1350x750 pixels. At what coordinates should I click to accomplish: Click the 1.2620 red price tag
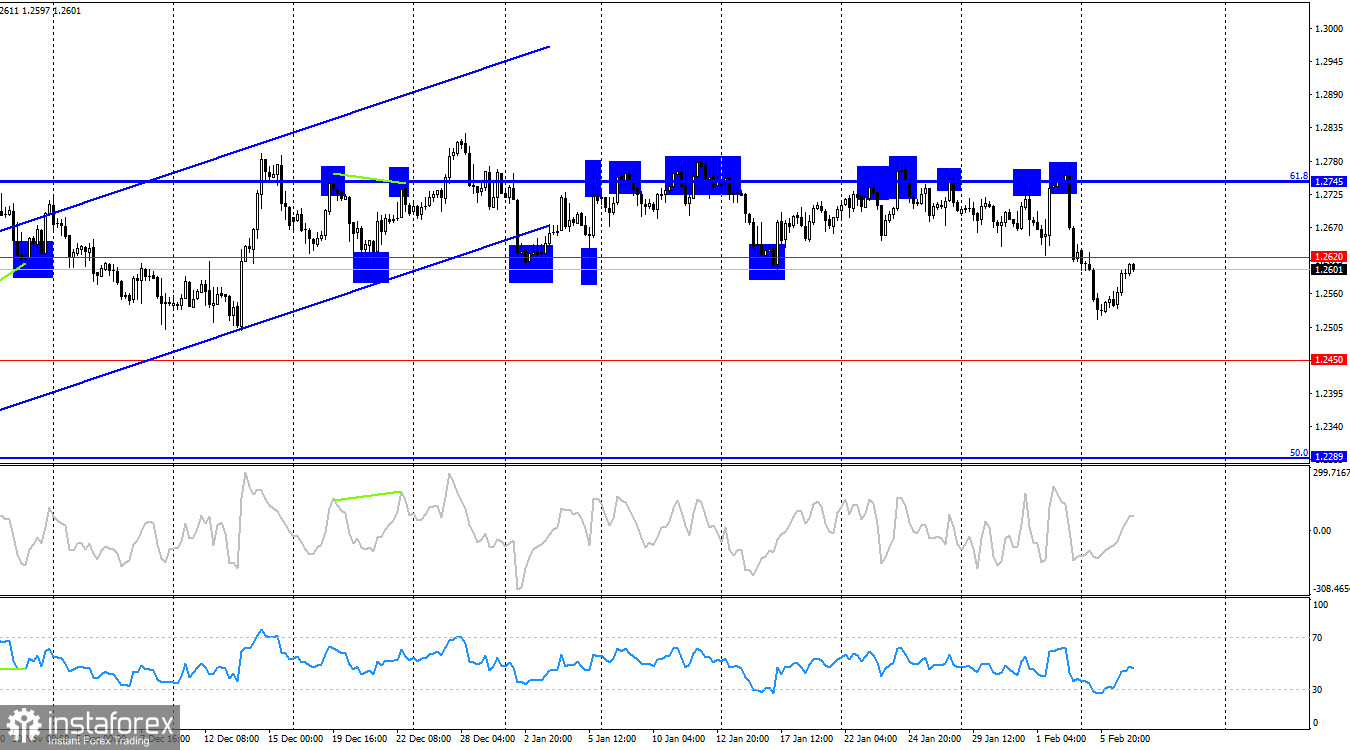pyautogui.click(x=1329, y=257)
